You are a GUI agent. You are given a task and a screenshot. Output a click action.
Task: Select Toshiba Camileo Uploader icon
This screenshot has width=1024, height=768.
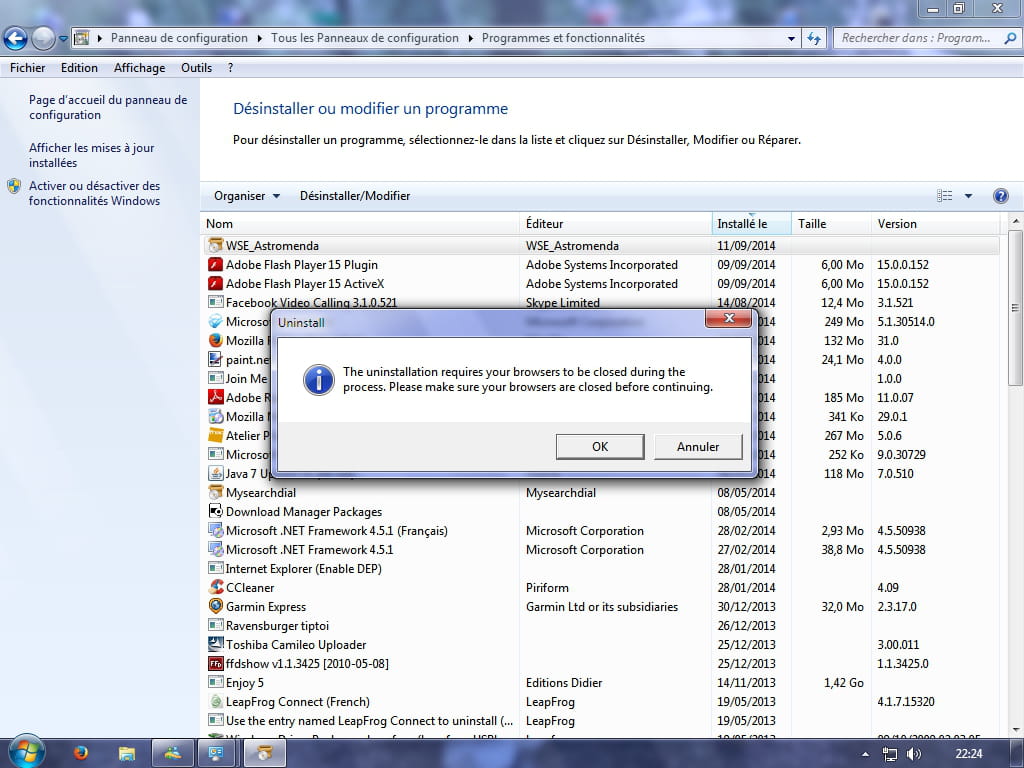215,644
